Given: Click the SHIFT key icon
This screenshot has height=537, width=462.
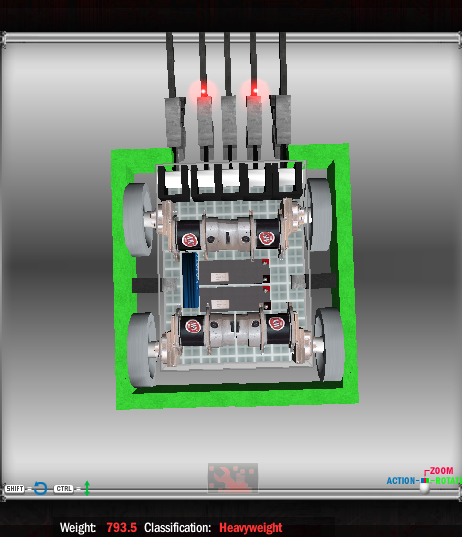Looking at the screenshot, I should tap(15, 488).
